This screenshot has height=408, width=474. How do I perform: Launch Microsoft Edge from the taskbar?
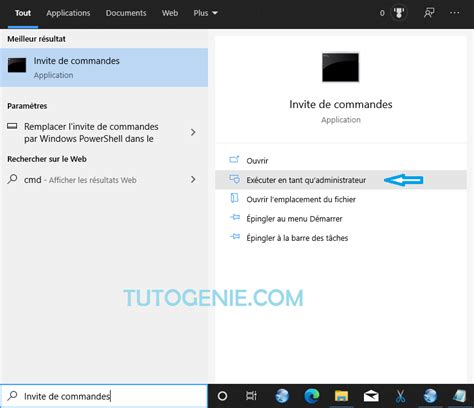312,396
